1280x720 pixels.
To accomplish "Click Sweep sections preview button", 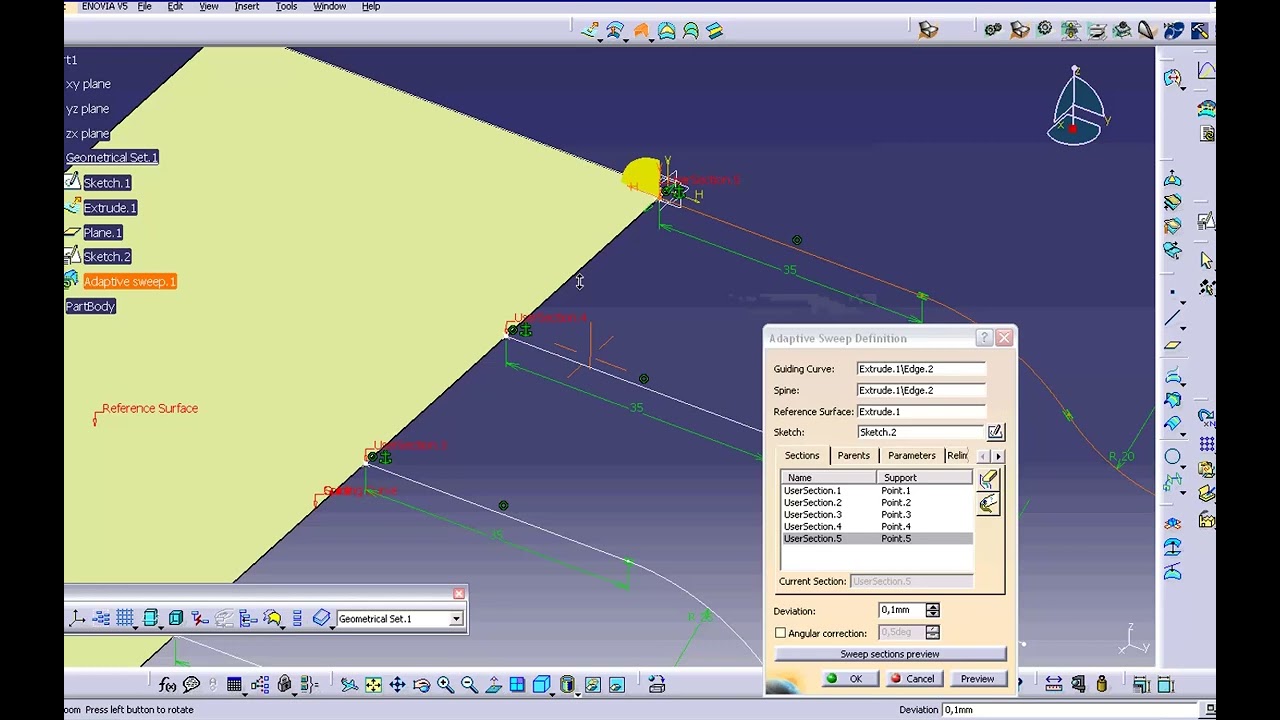I will tap(889, 654).
